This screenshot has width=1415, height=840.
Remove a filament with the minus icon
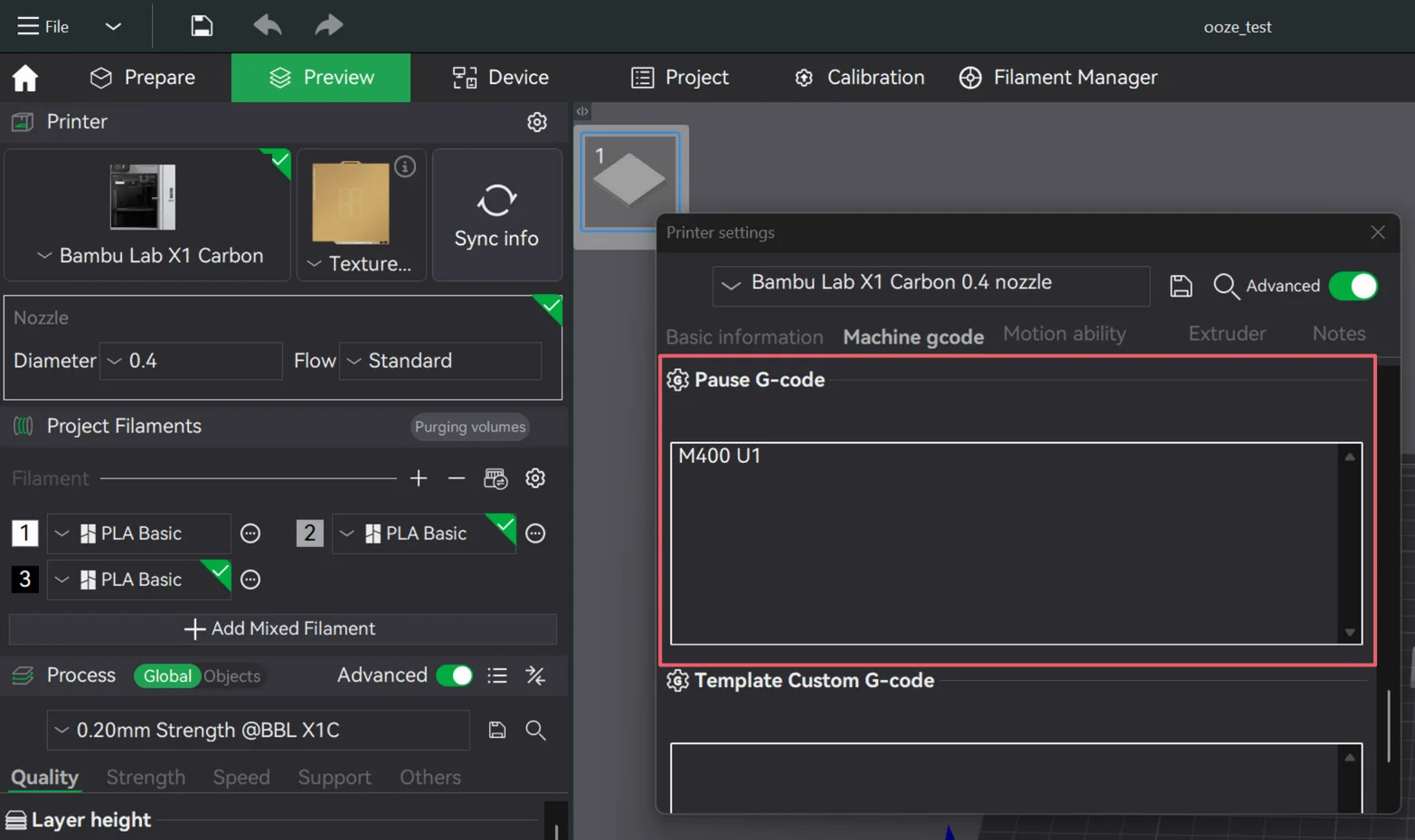[x=457, y=478]
